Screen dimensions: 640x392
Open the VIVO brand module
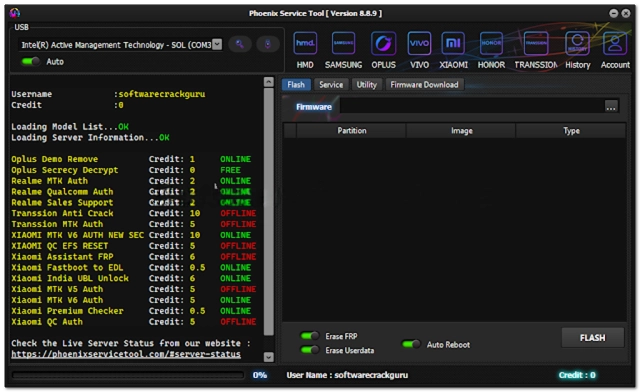(419, 50)
